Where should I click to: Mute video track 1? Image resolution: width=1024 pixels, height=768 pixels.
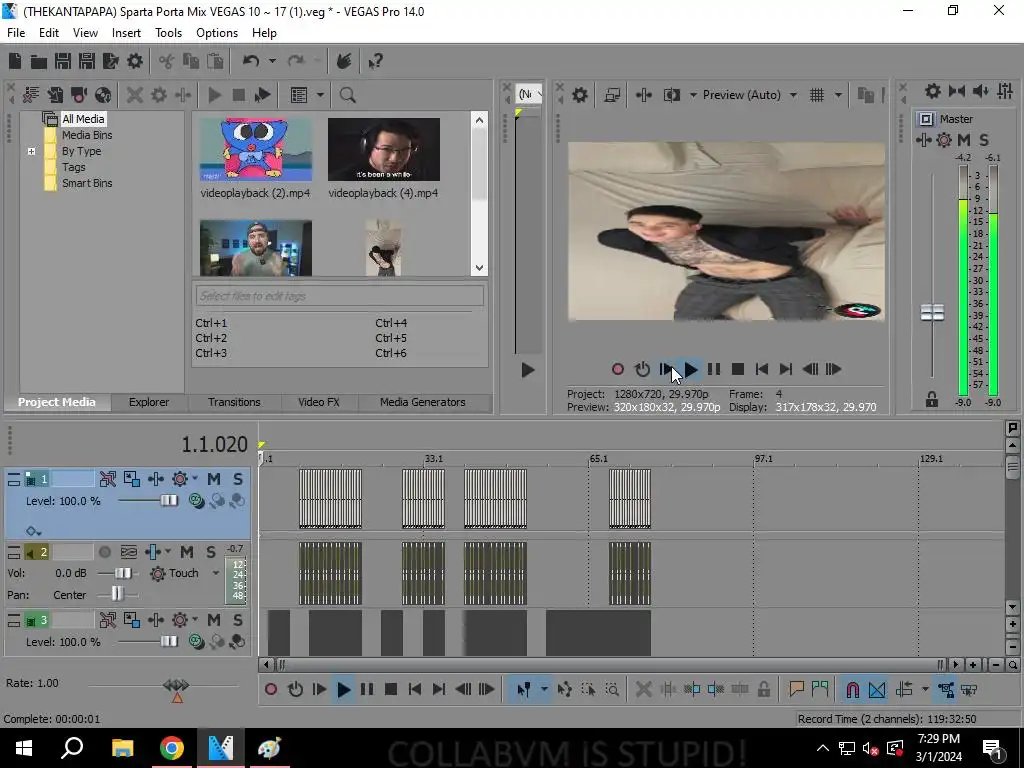[214, 479]
